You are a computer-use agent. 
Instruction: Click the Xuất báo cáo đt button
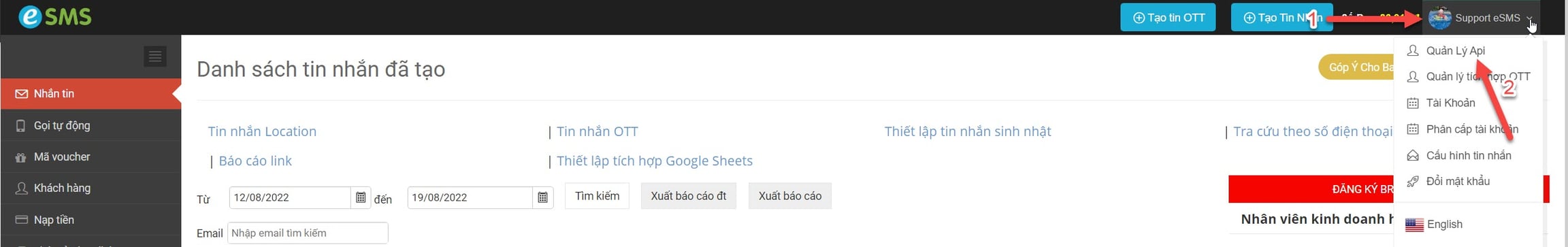tap(688, 196)
